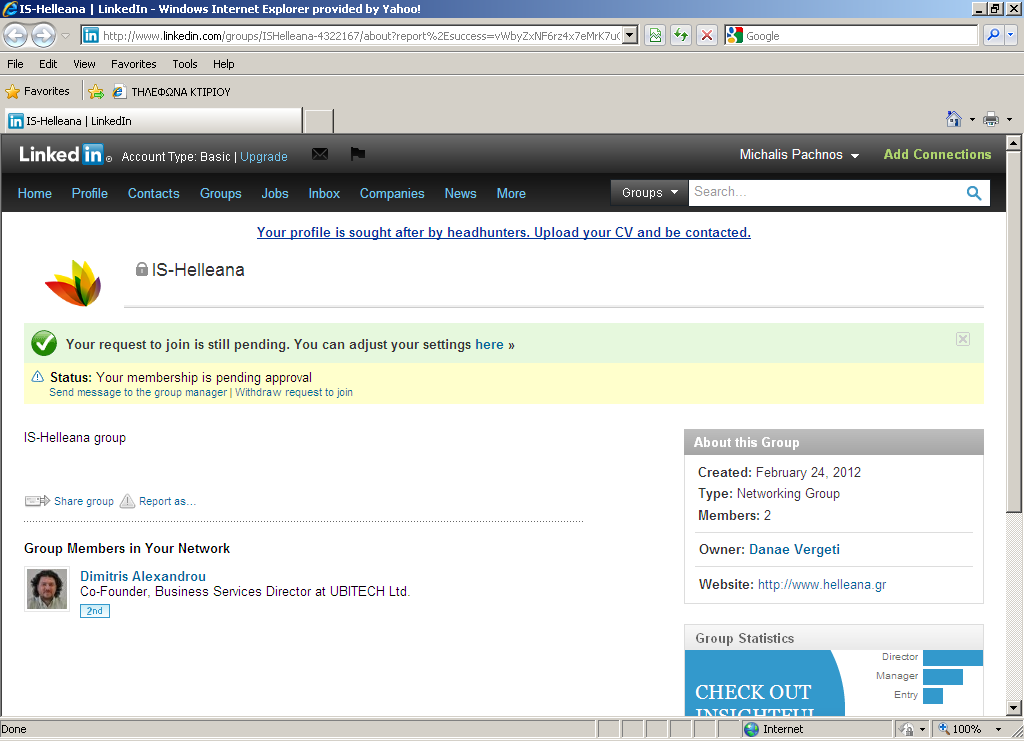
Task: Open the News nav item
Action: pyautogui.click(x=460, y=193)
